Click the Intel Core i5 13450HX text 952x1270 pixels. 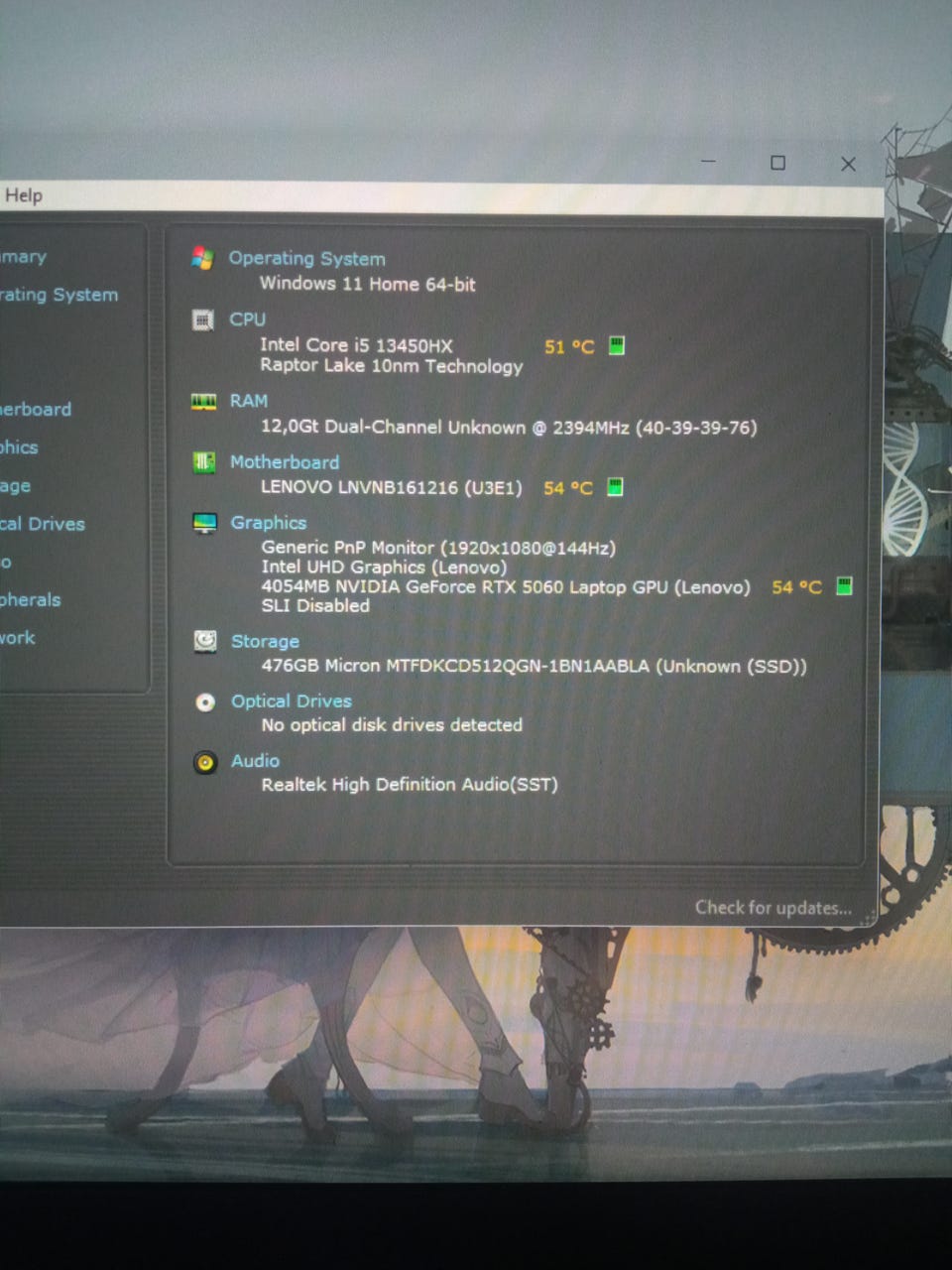point(356,345)
